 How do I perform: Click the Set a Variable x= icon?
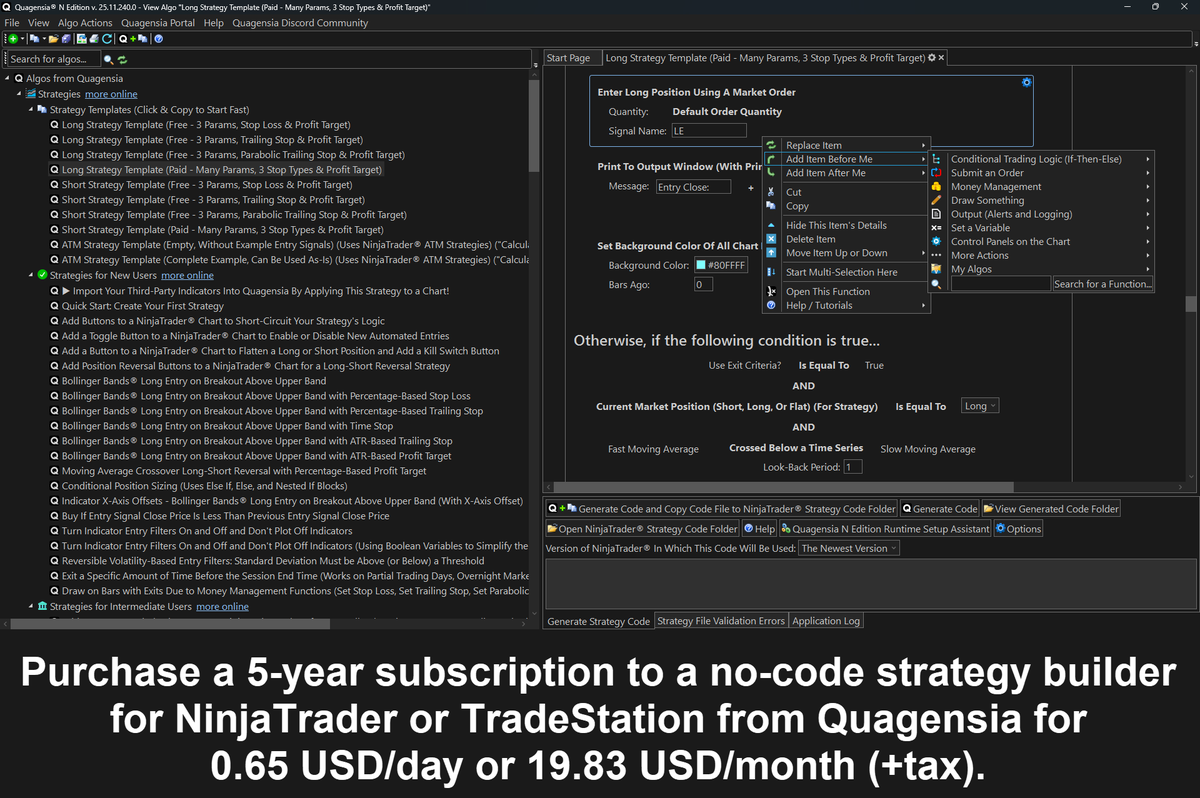(936, 228)
